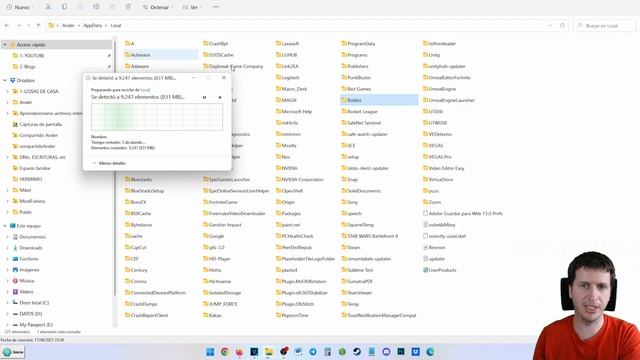Focus the Buscar en Local search field

coord(604,25)
